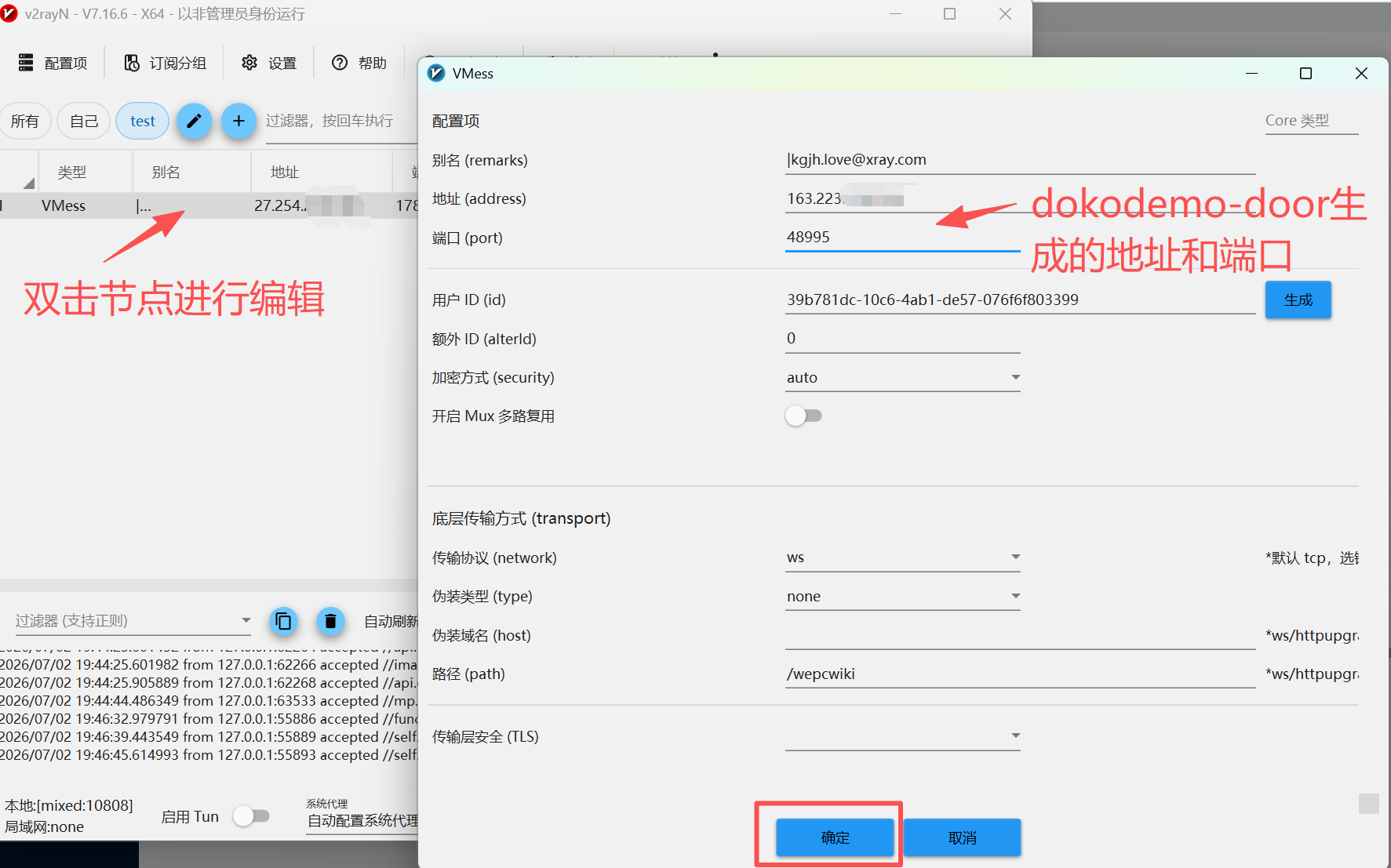
Task: Click the VMess dialog app icon
Action: click(436, 73)
